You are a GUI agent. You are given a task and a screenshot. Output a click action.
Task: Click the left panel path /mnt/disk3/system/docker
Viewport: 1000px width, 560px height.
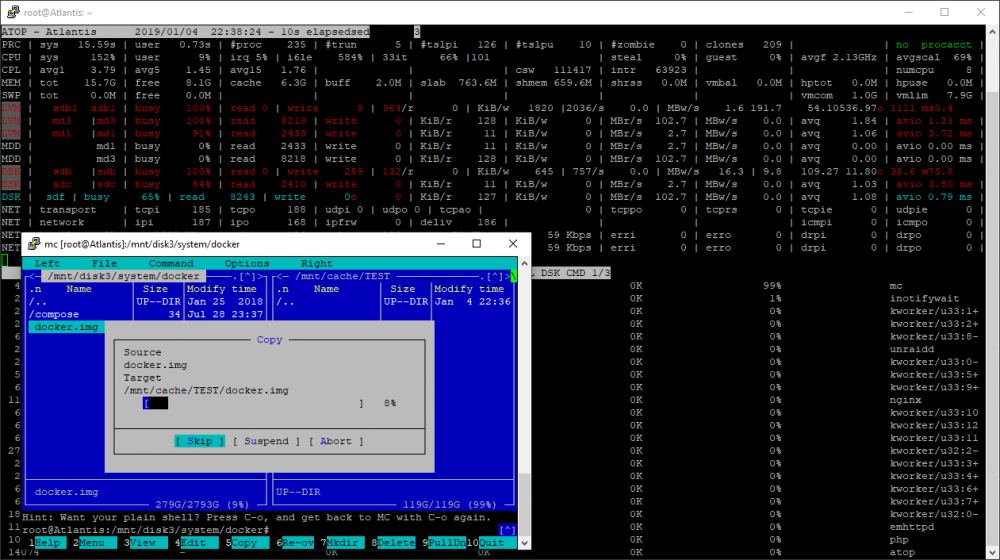pos(124,276)
